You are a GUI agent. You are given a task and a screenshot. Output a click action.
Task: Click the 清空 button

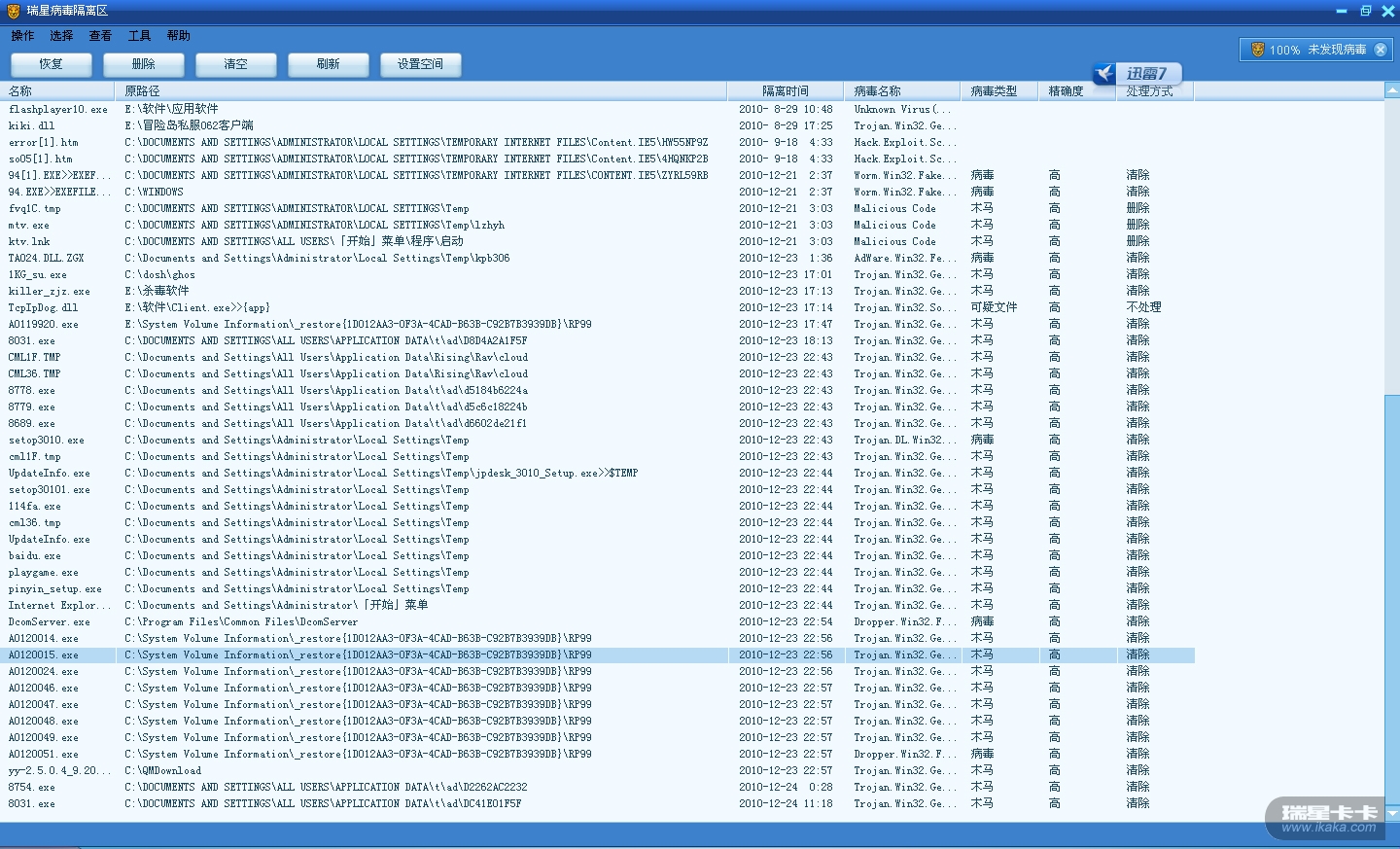(235, 64)
